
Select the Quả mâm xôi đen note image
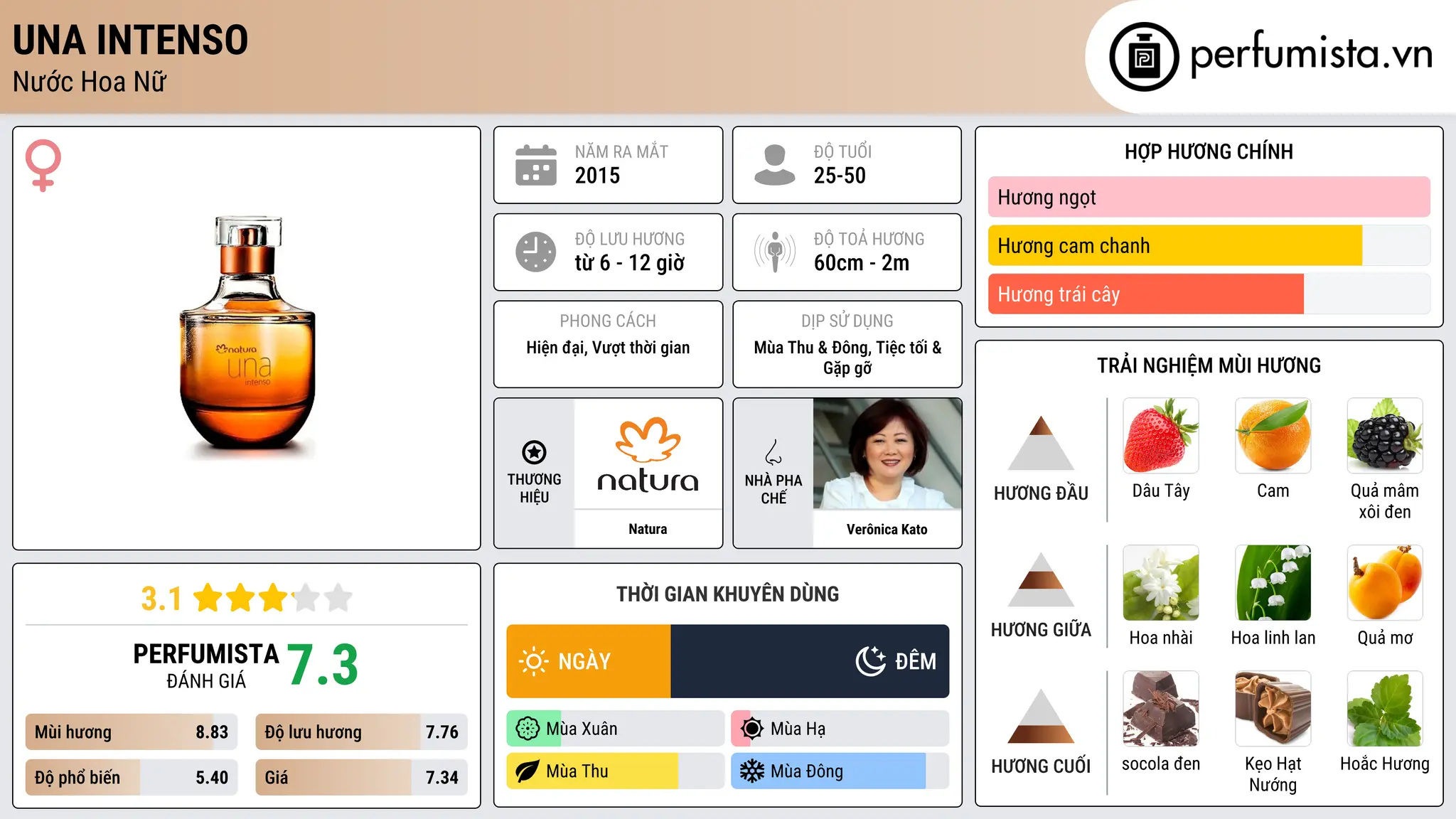(1385, 436)
